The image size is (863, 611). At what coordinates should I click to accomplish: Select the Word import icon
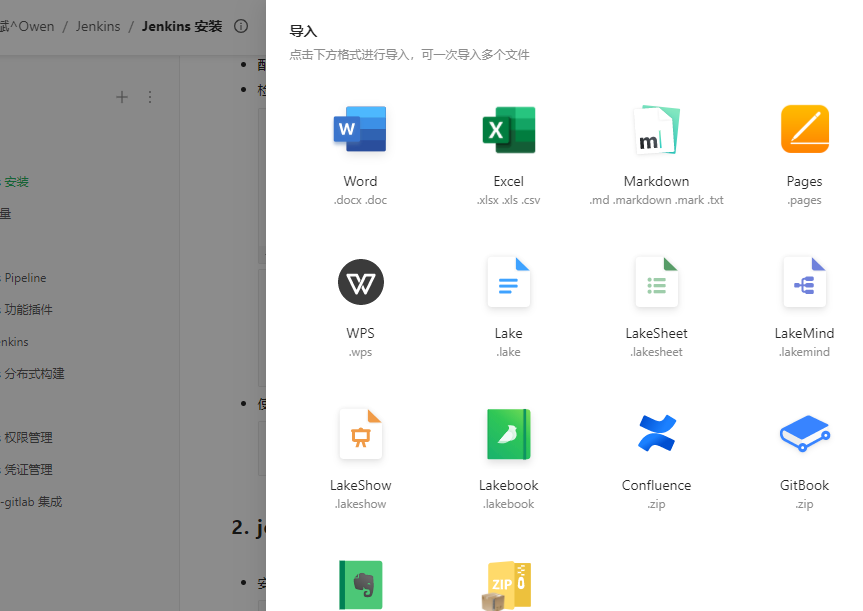click(360, 129)
